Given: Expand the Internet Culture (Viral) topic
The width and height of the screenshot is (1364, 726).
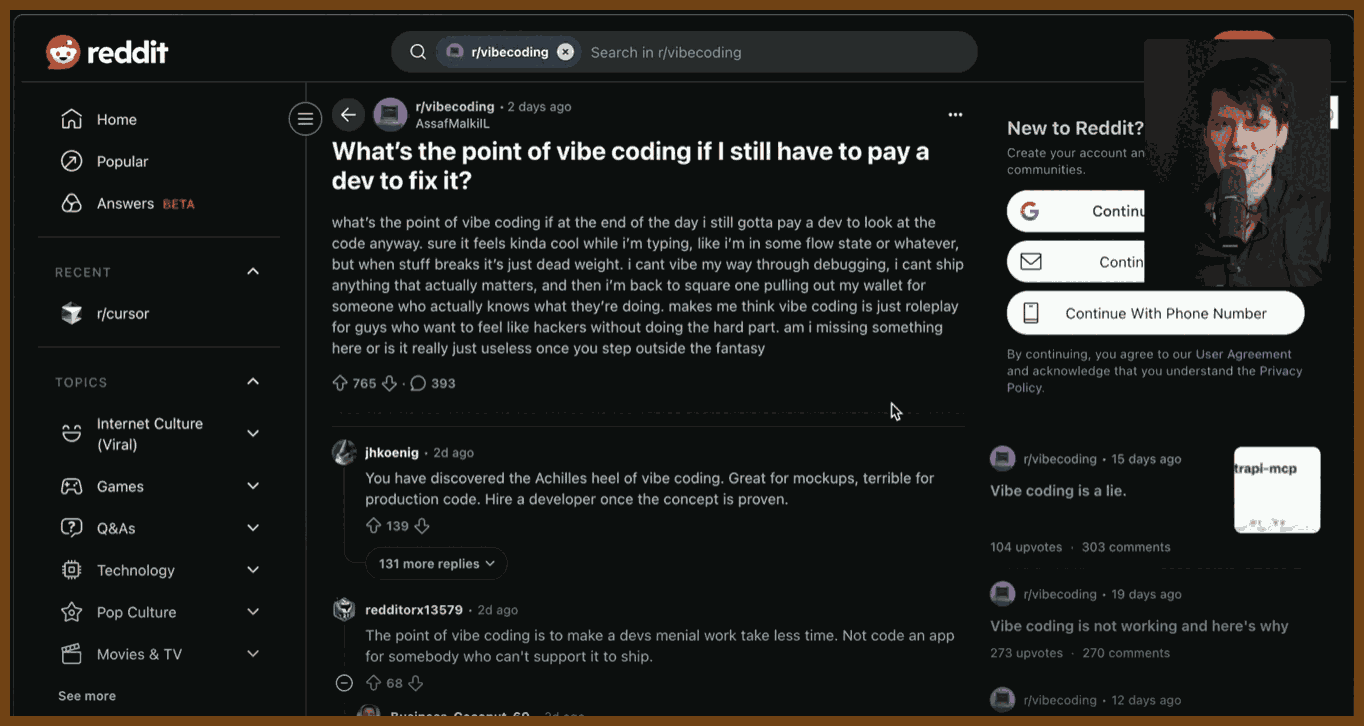Looking at the screenshot, I should click(x=253, y=434).
